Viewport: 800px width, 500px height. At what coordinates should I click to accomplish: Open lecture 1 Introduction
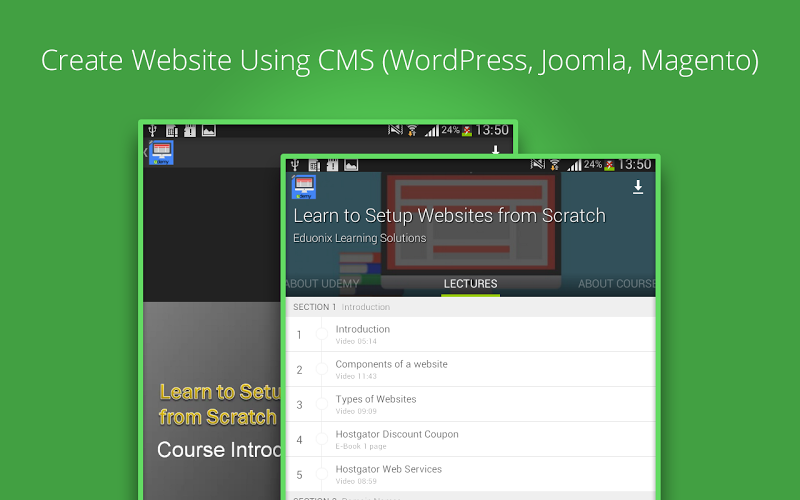tap(470, 334)
